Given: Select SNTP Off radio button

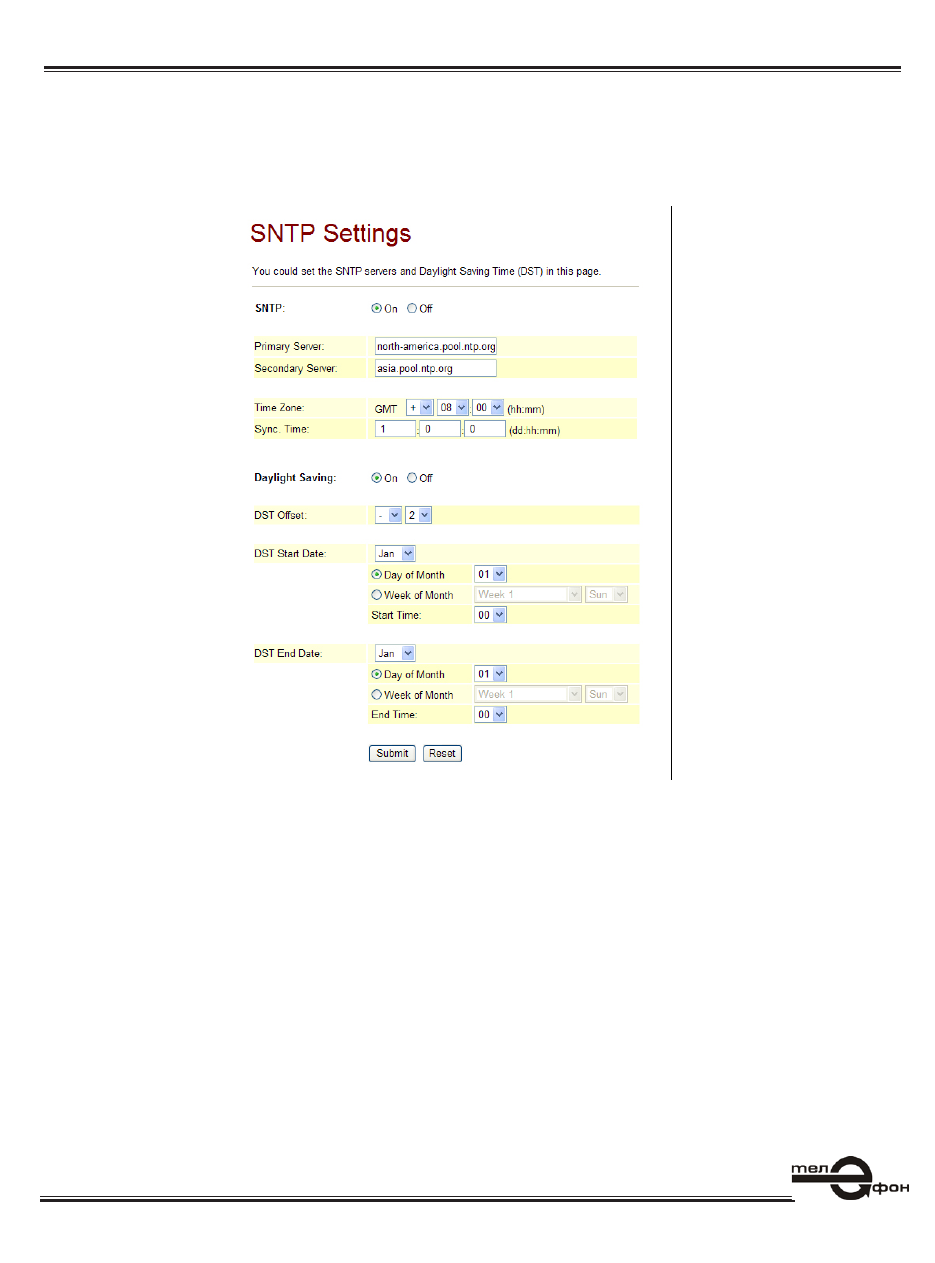Looking at the screenshot, I should [412, 309].
